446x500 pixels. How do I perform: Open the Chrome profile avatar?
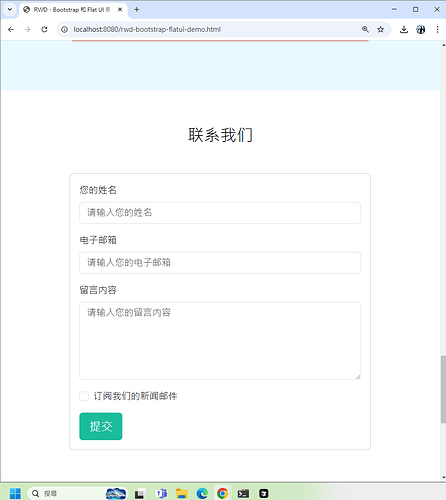421,29
